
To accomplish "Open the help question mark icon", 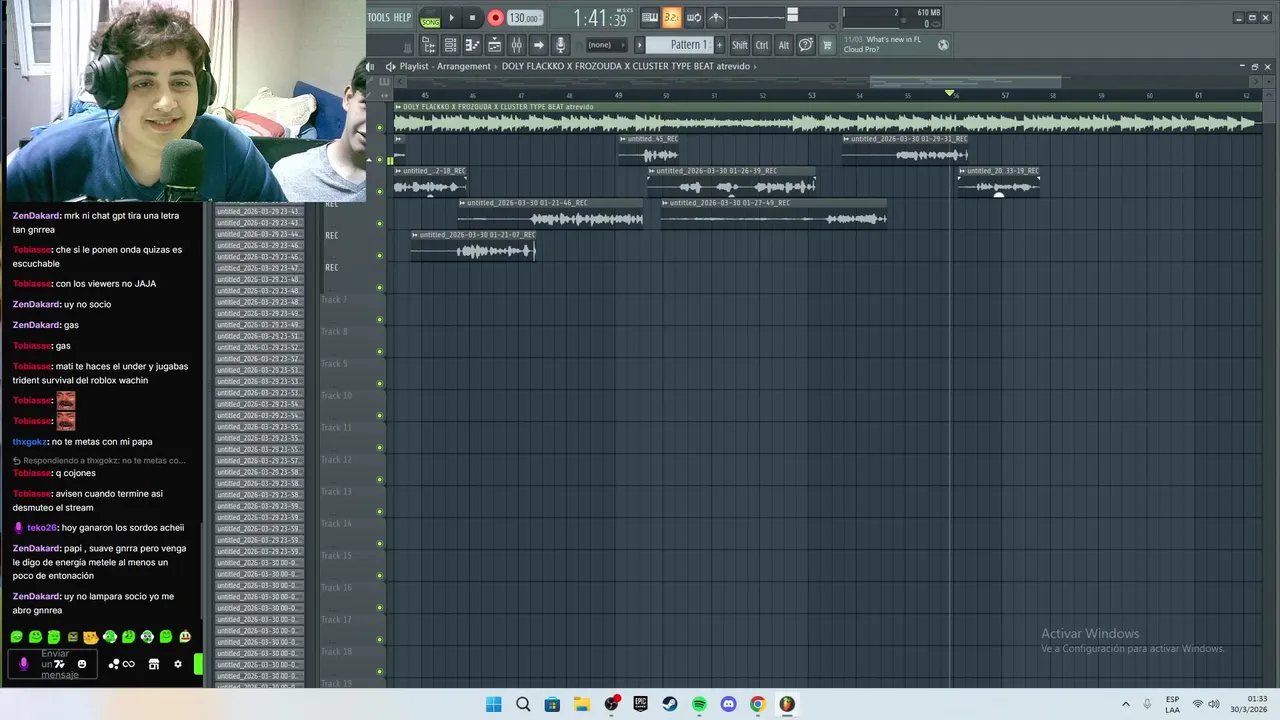I will point(805,45).
